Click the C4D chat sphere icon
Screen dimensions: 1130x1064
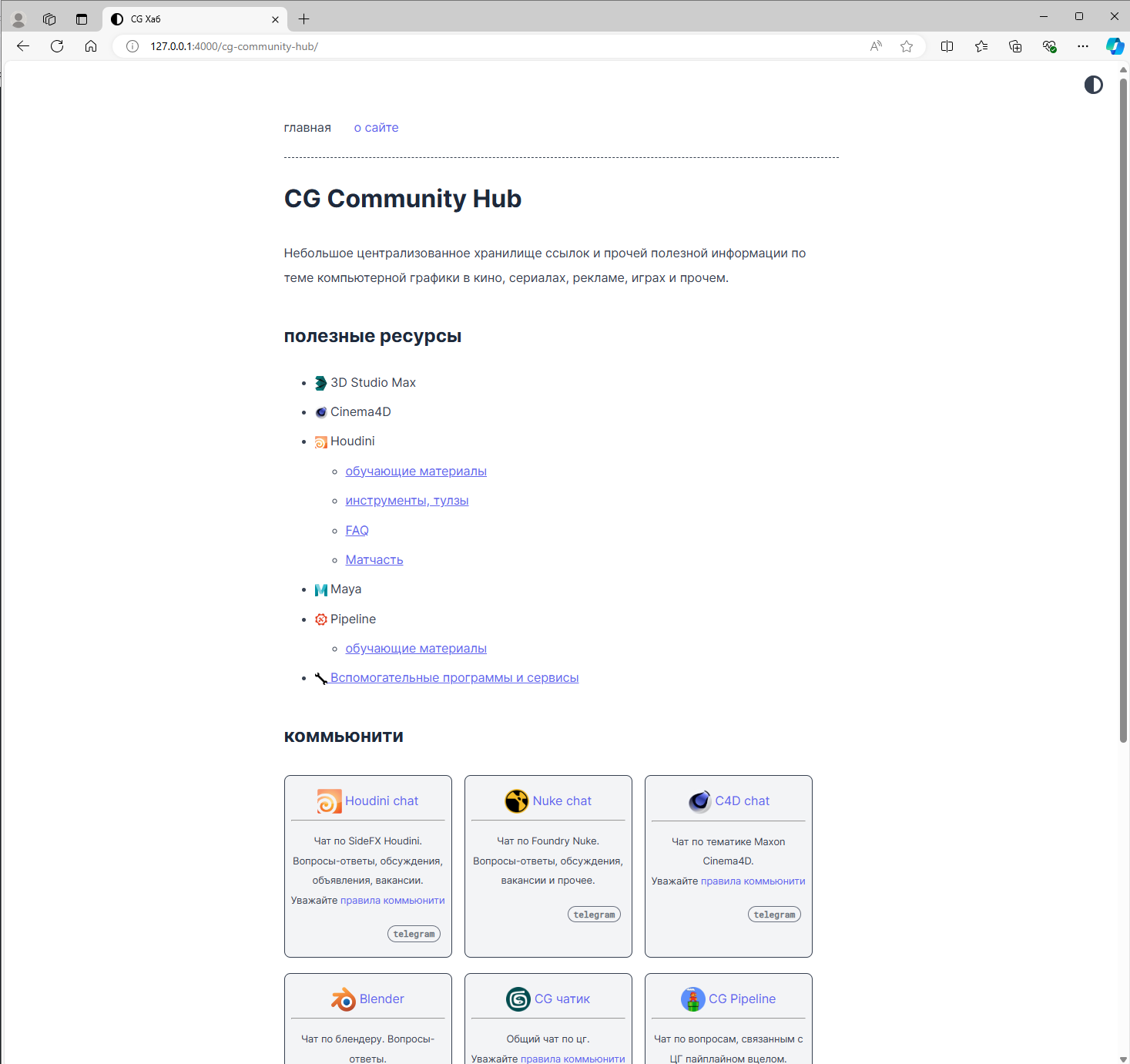point(699,801)
